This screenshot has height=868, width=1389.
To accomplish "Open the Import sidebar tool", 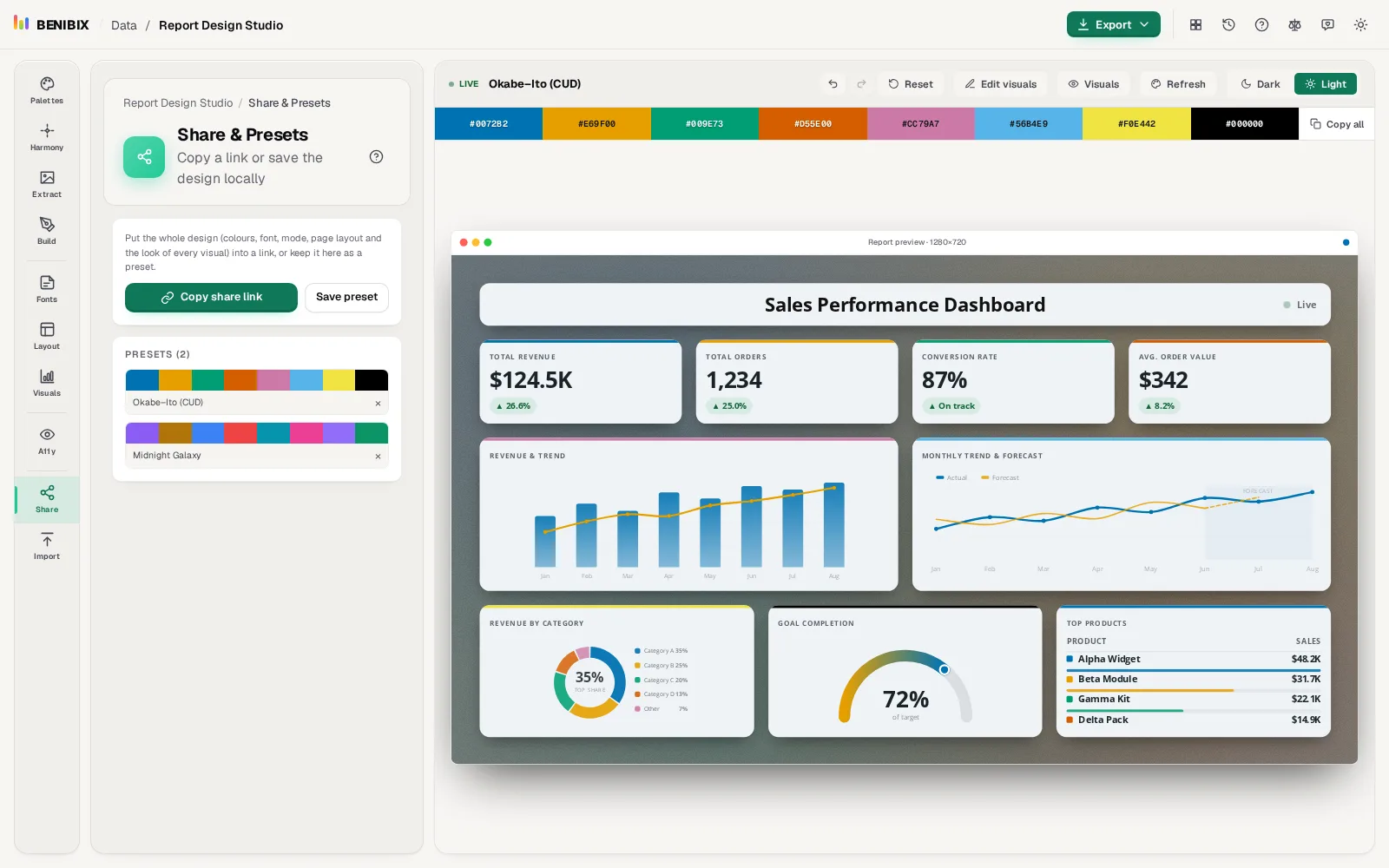I will [x=47, y=546].
